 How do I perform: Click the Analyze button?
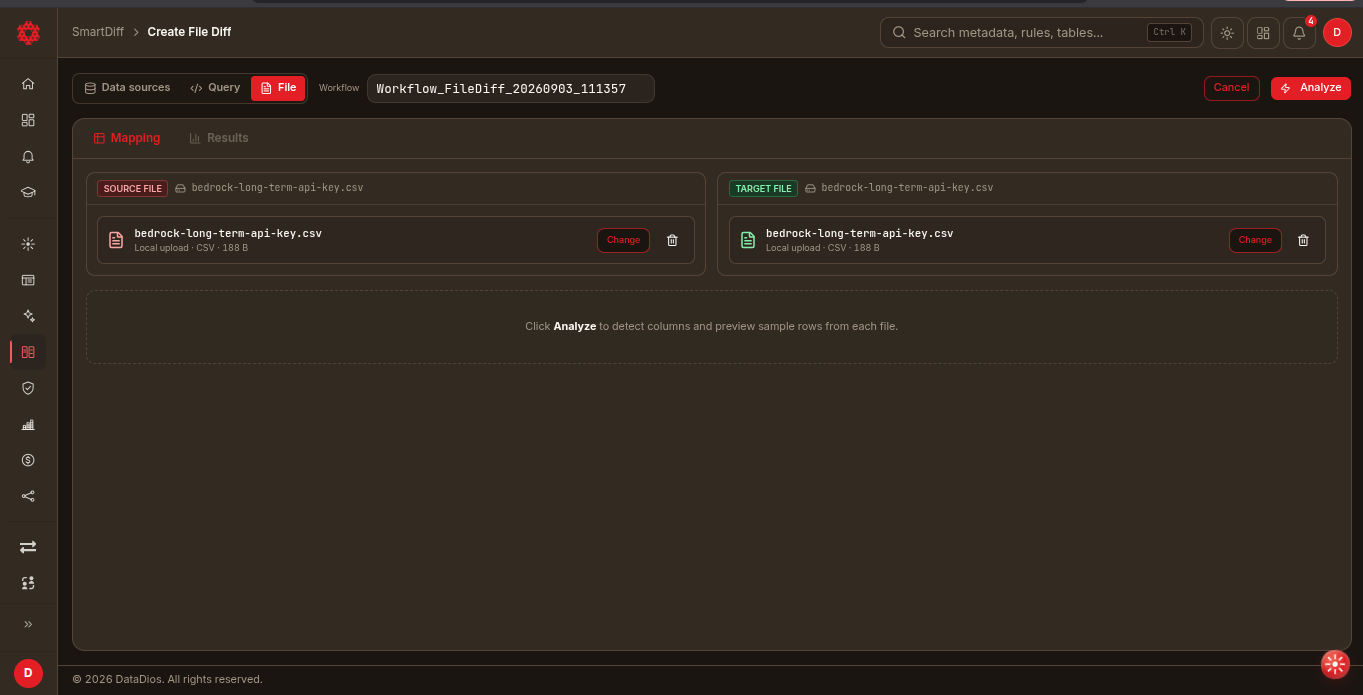[1310, 88]
